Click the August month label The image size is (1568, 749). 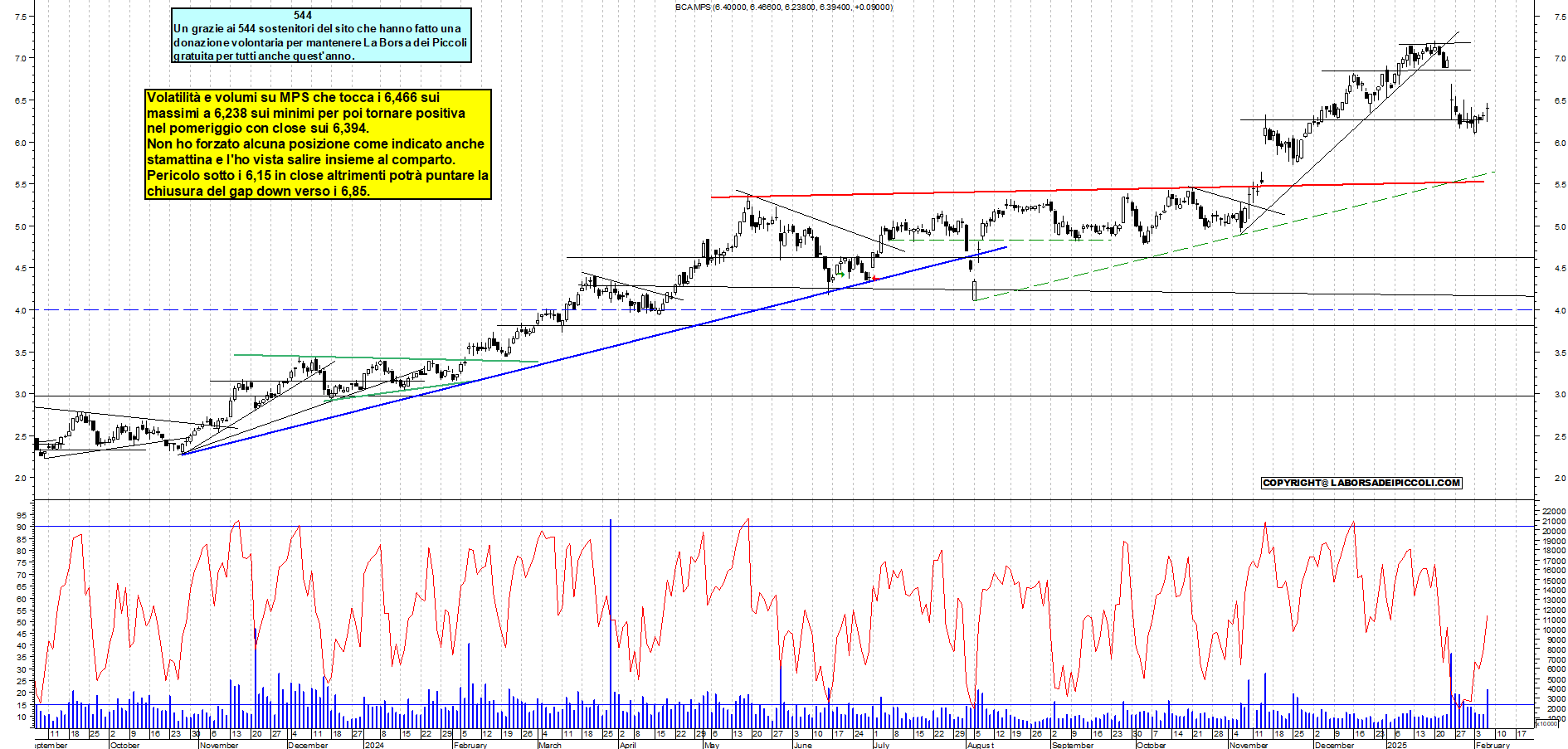[981, 745]
